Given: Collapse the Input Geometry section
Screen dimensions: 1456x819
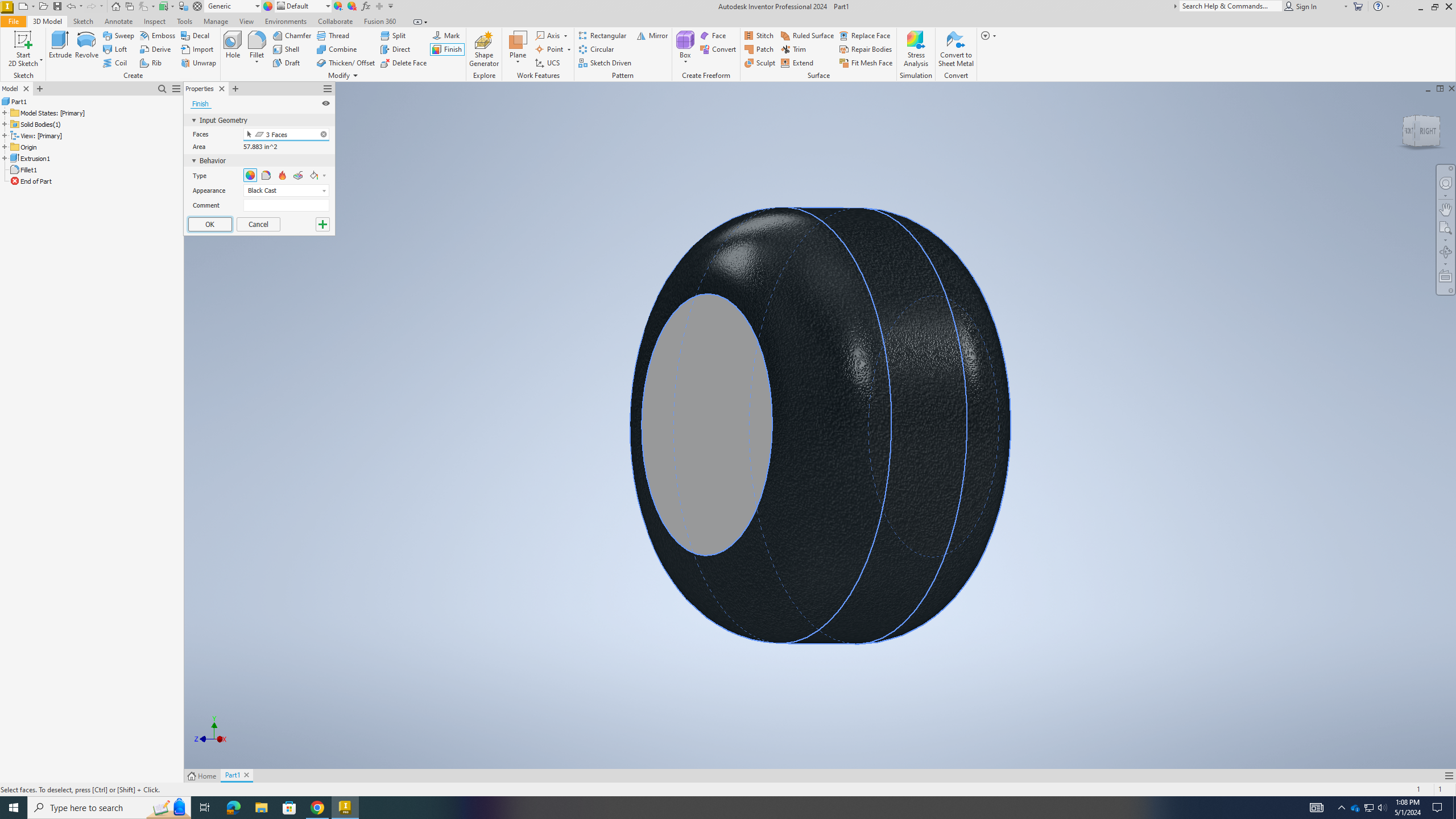Looking at the screenshot, I should tap(194, 121).
